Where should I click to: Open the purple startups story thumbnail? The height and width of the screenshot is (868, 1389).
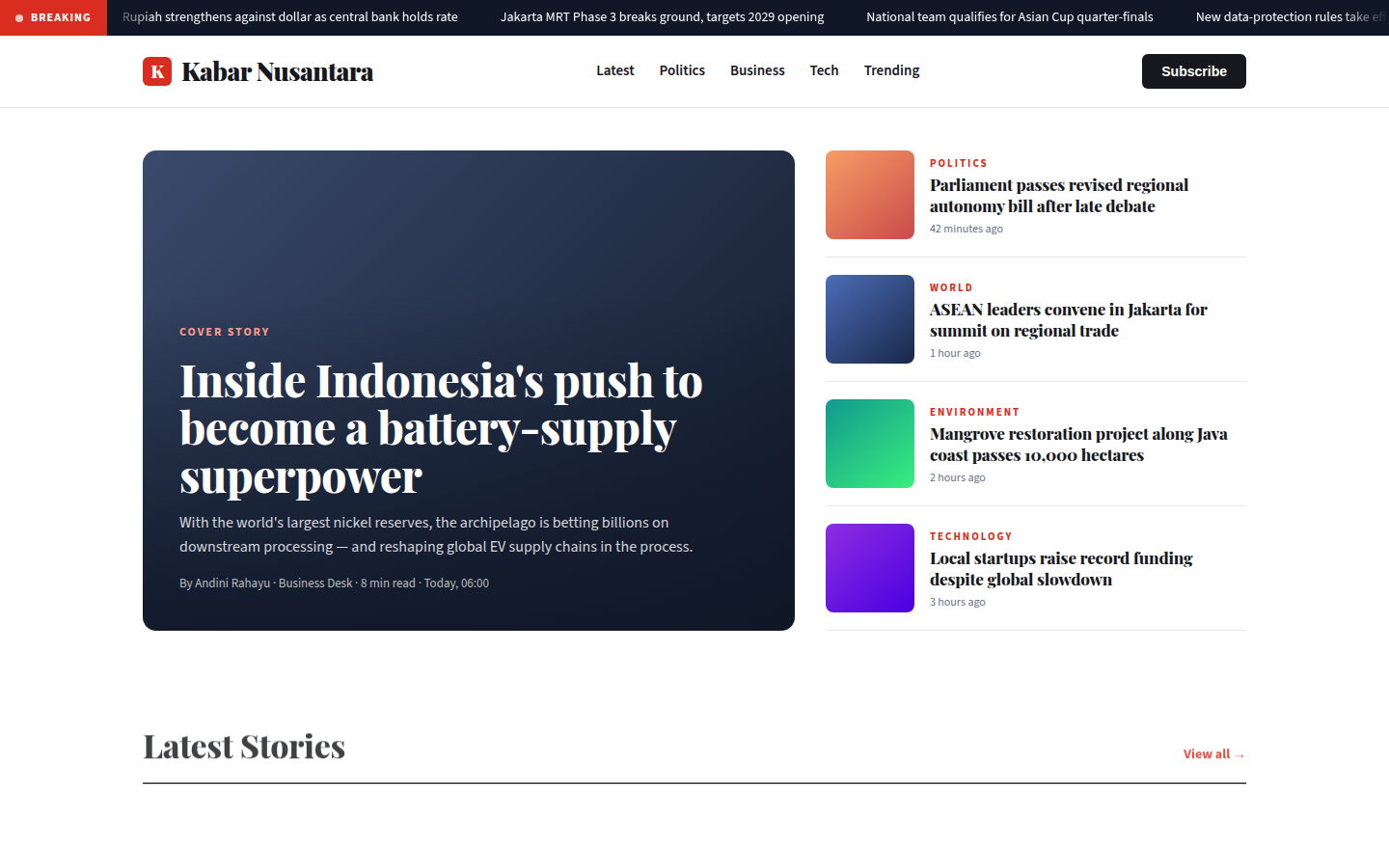(870, 568)
